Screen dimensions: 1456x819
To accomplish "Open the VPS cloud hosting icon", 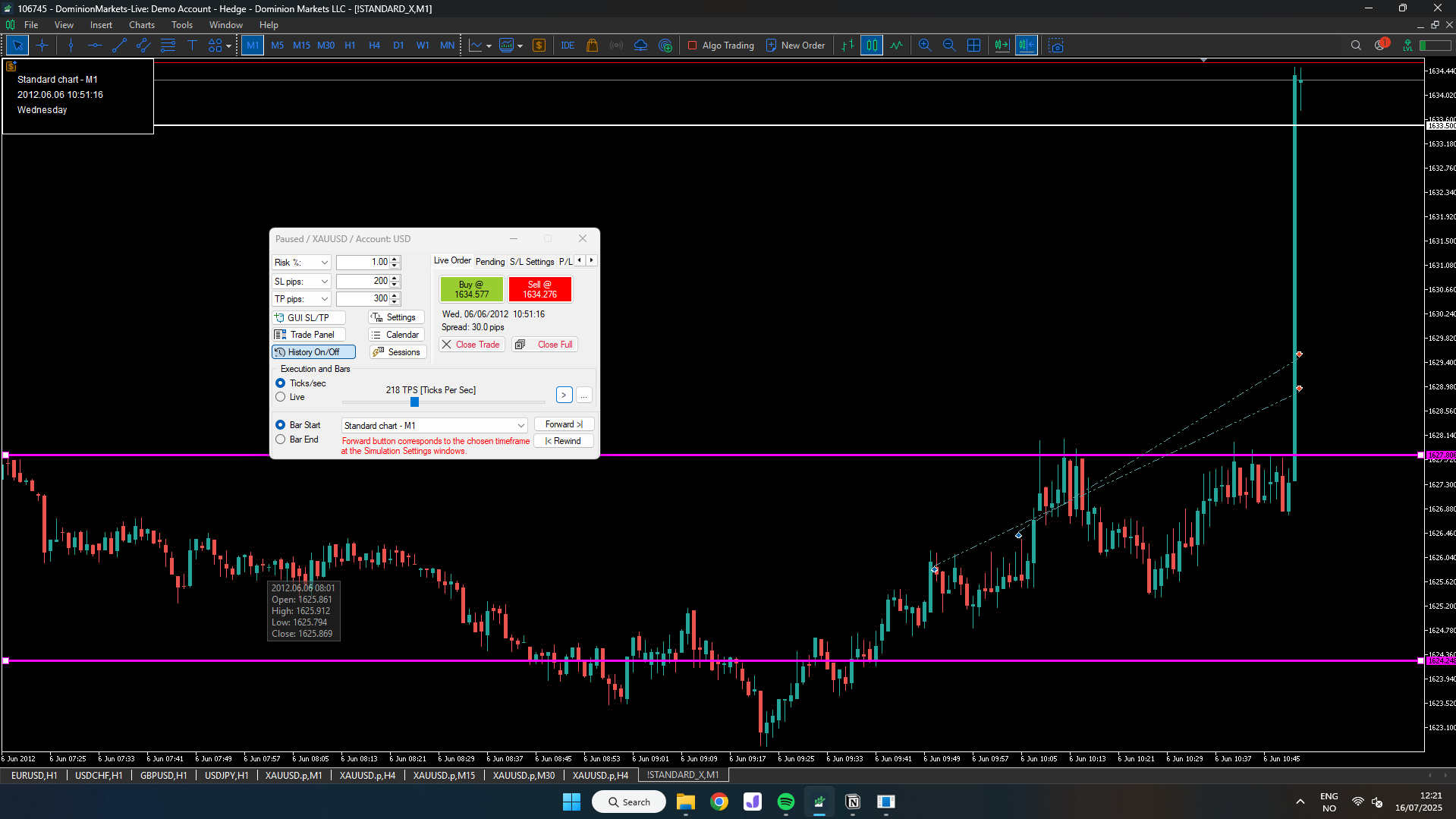I will pos(640,46).
